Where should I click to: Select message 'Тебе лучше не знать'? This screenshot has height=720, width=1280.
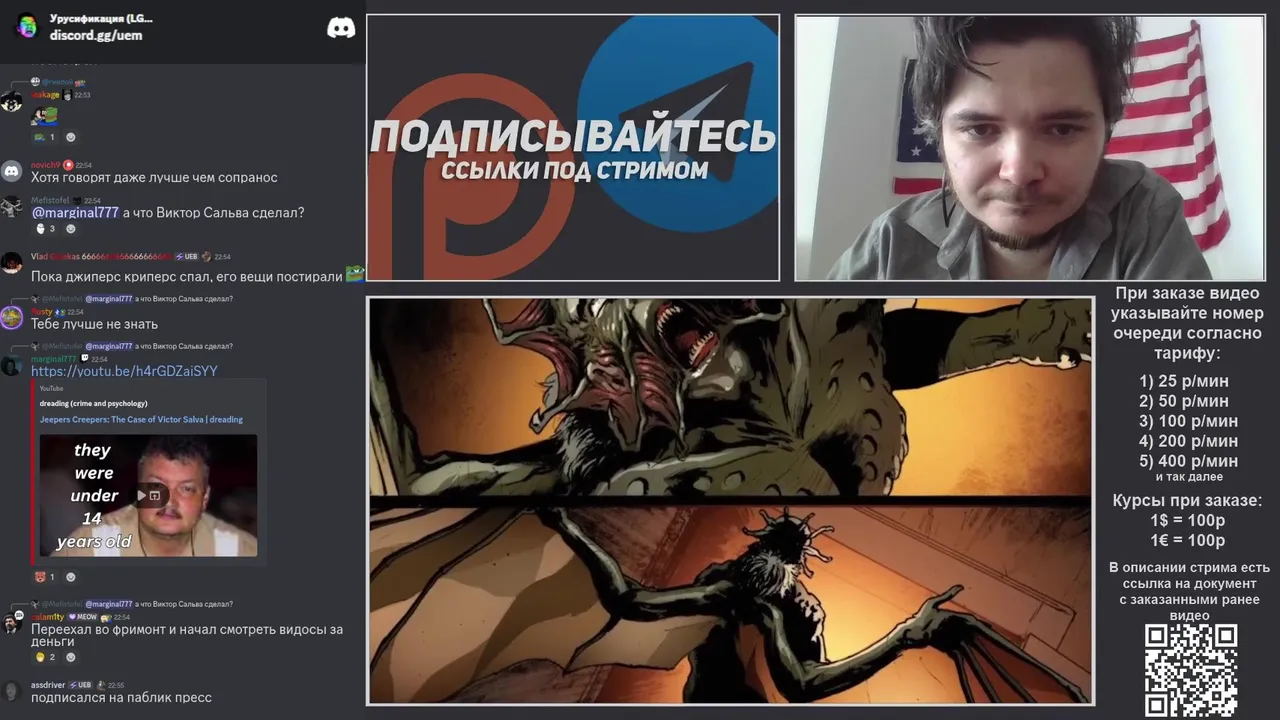pos(94,324)
